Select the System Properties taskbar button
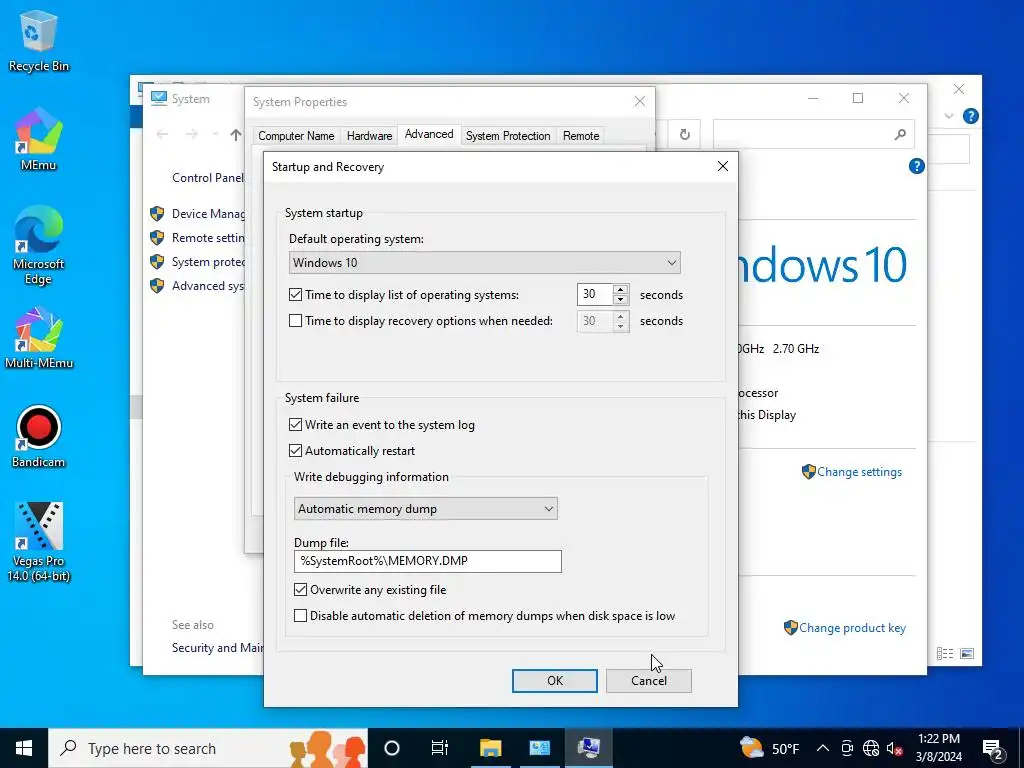This screenshot has width=1024, height=768. coord(589,748)
